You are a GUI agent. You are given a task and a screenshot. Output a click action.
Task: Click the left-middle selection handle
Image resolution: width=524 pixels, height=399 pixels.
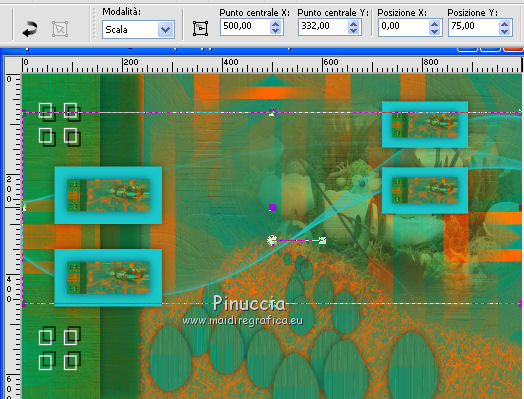(24, 208)
